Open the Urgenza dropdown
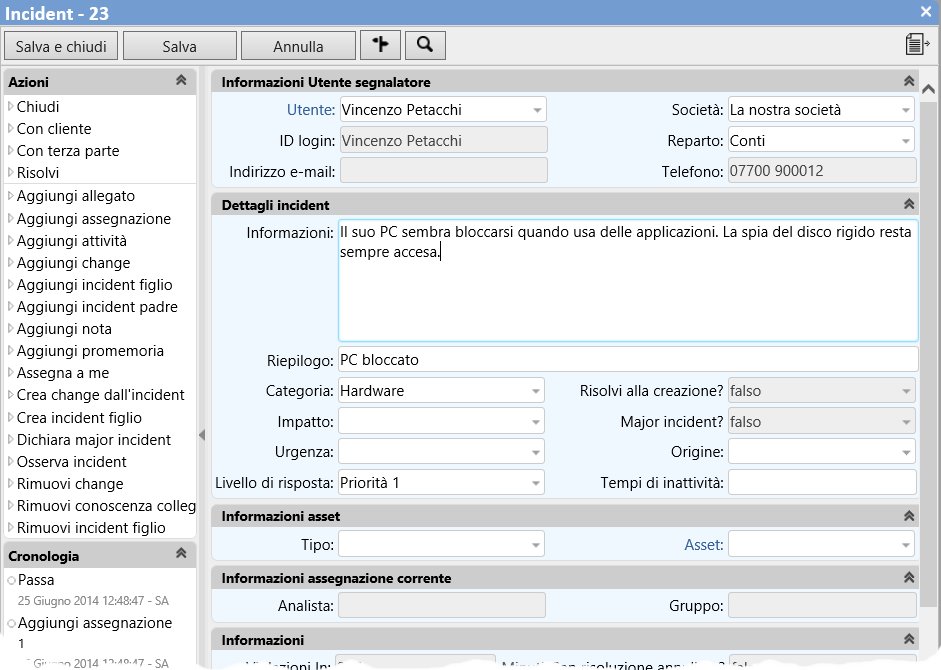Viewport: 941px width, 670px height. 536,453
